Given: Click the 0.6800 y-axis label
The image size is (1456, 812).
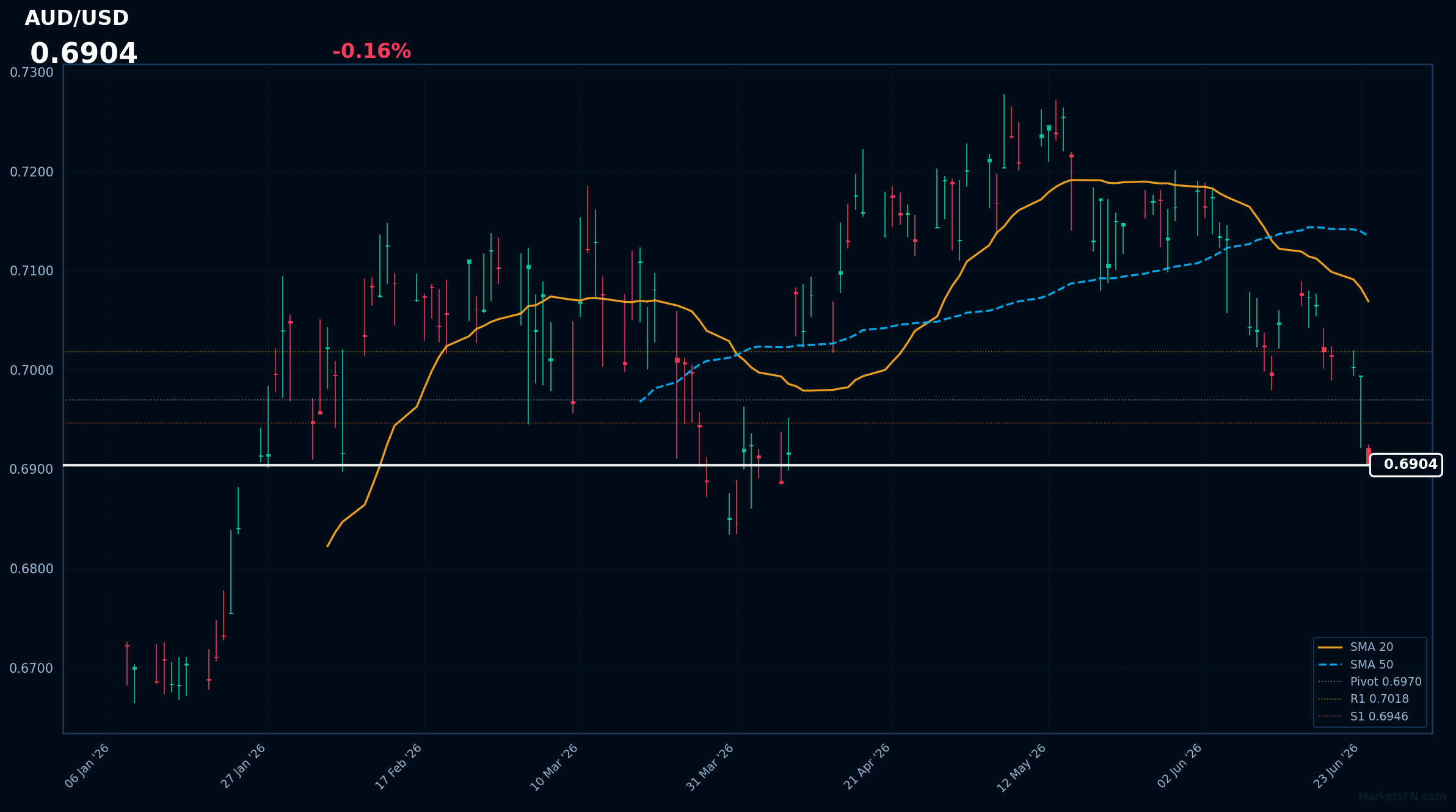Looking at the screenshot, I should click(32, 569).
